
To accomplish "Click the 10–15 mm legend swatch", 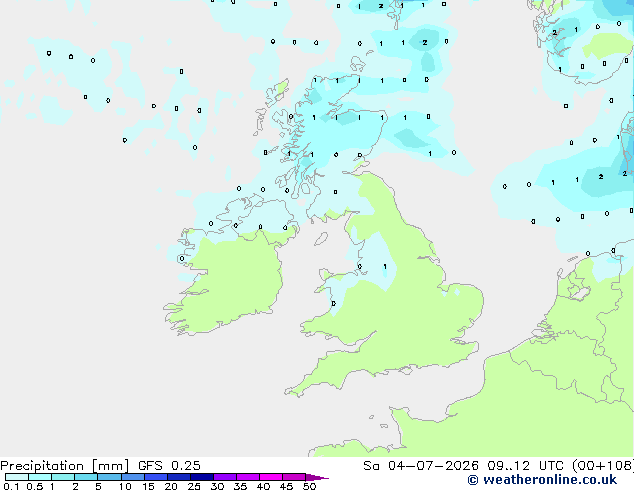I will click(132, 477).
